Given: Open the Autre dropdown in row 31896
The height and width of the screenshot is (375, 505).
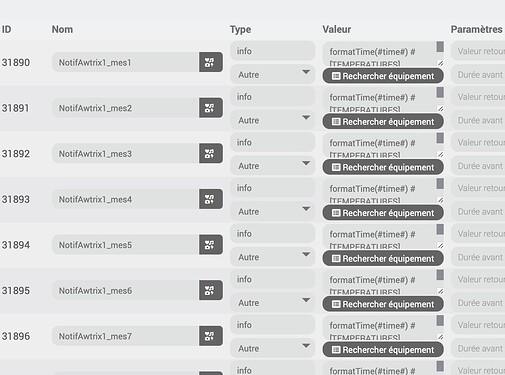Looking at the screenshot, I should (x=272, y=348).
